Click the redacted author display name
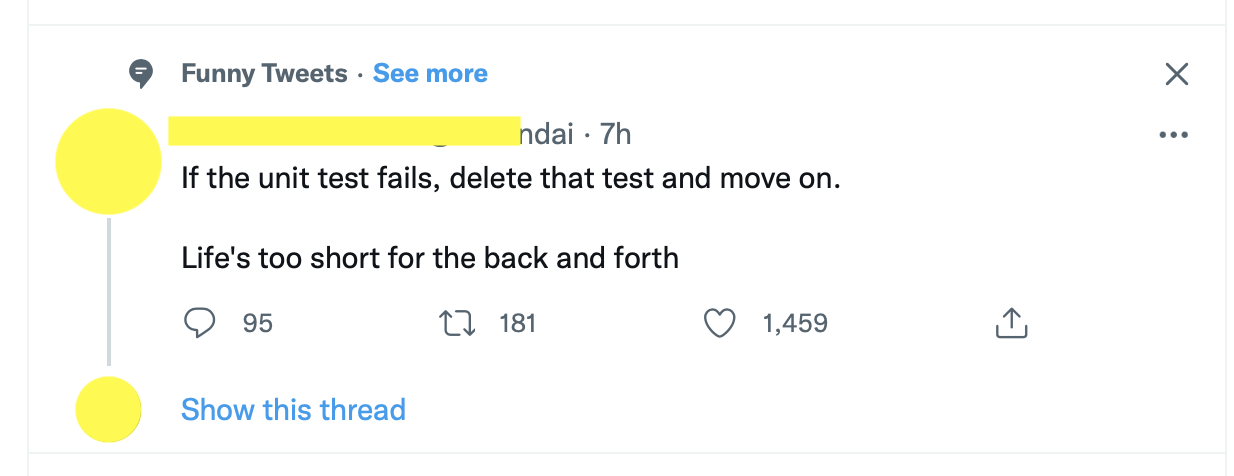This screenshot has height=476, width=1234. 300,131
